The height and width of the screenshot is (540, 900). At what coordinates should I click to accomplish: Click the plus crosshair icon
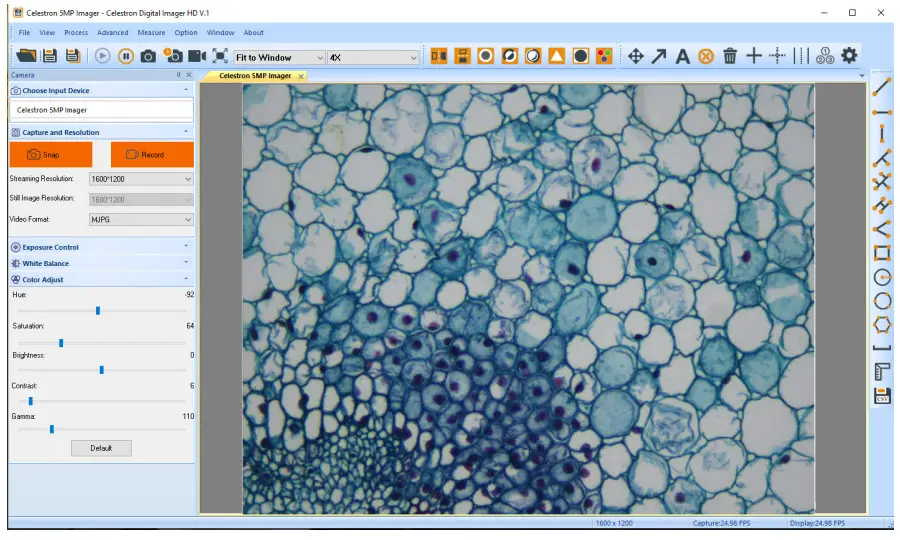[754, 56]
